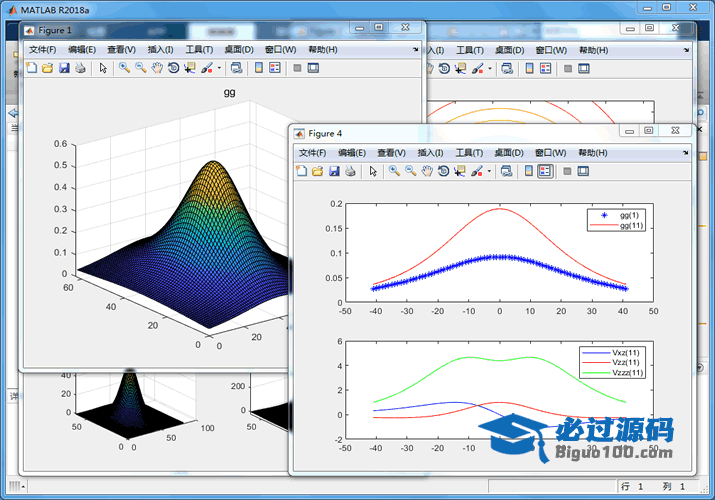Viewport: 715px width, 500px height.
Task: Open 窗口(W) menu in Figure 4
Action: click(x=550, y=153)
